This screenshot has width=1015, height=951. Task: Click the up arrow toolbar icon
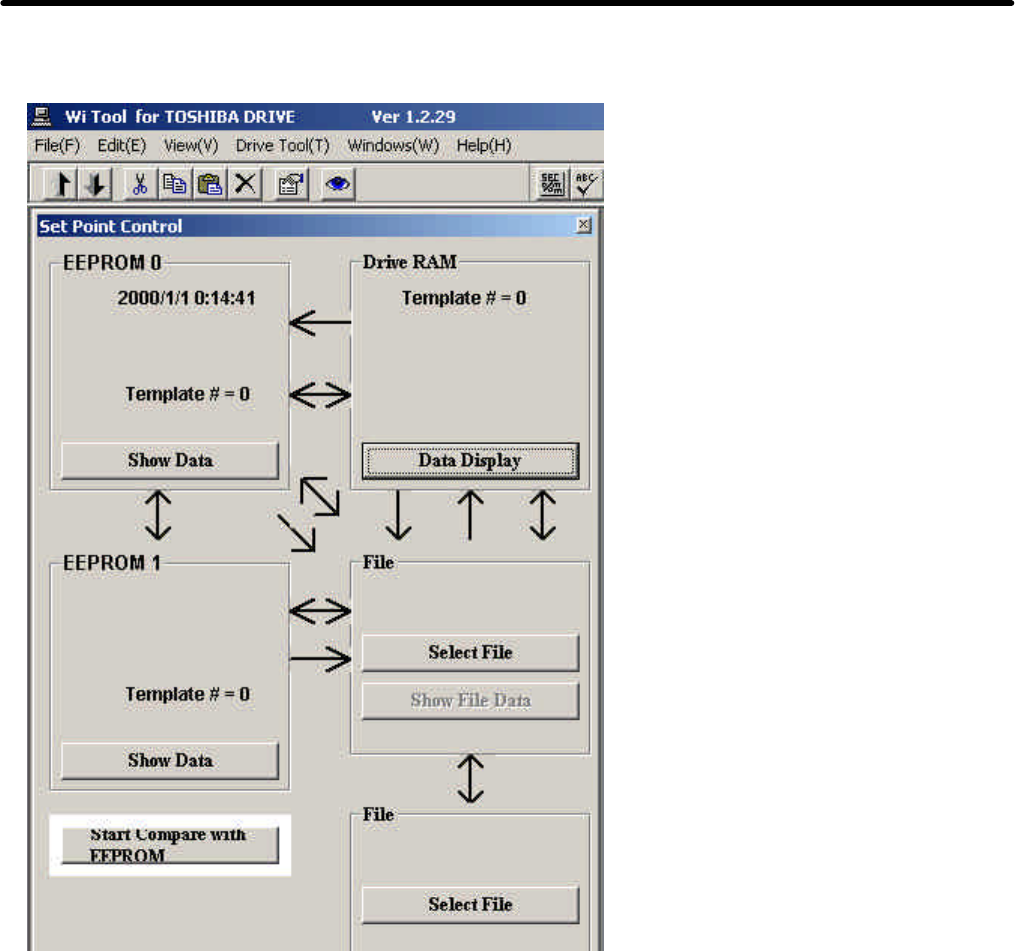click(x=61, y=185)
